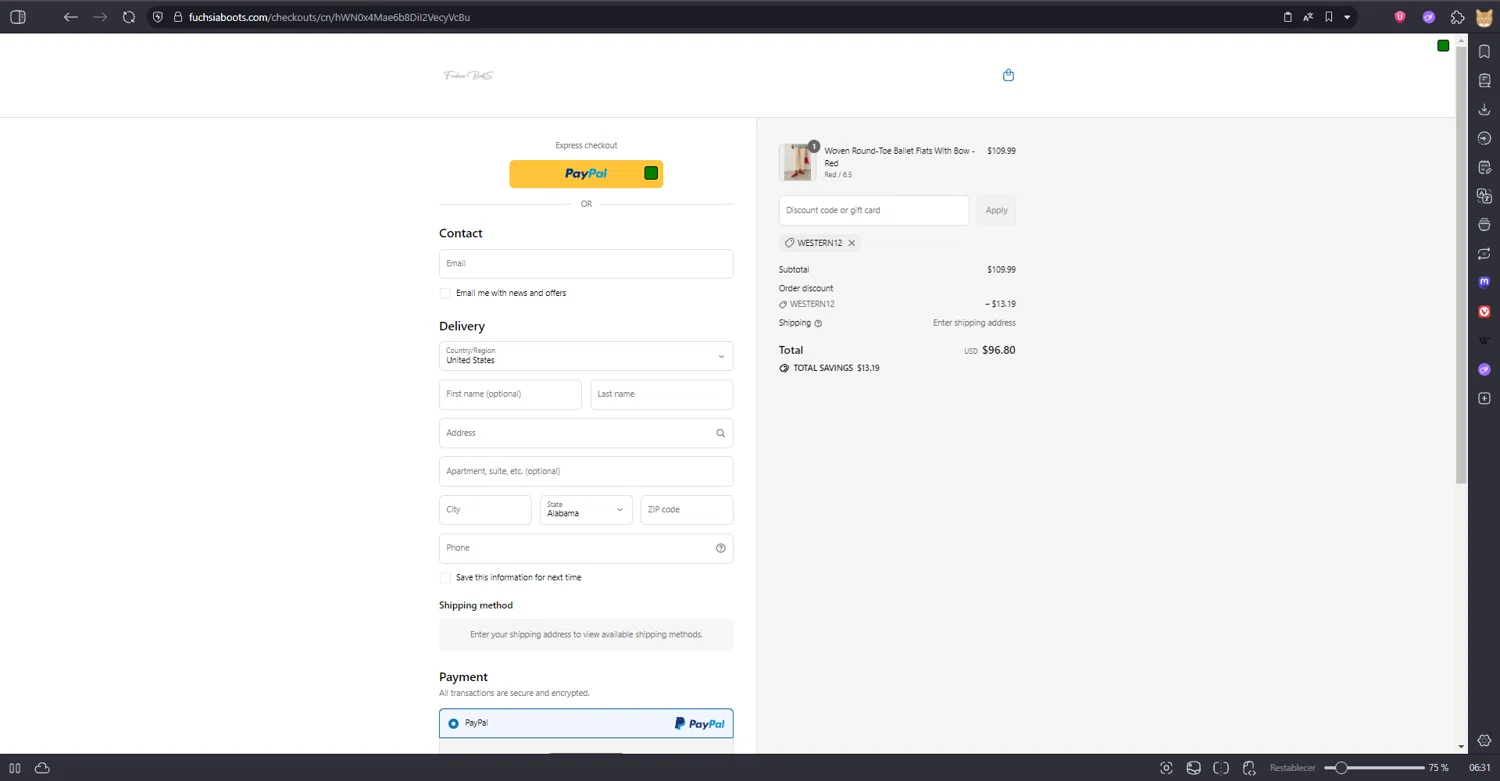Viewport: 1500px width, 781px height.
Task: Open the History panel
Action: click(1485, 138)
